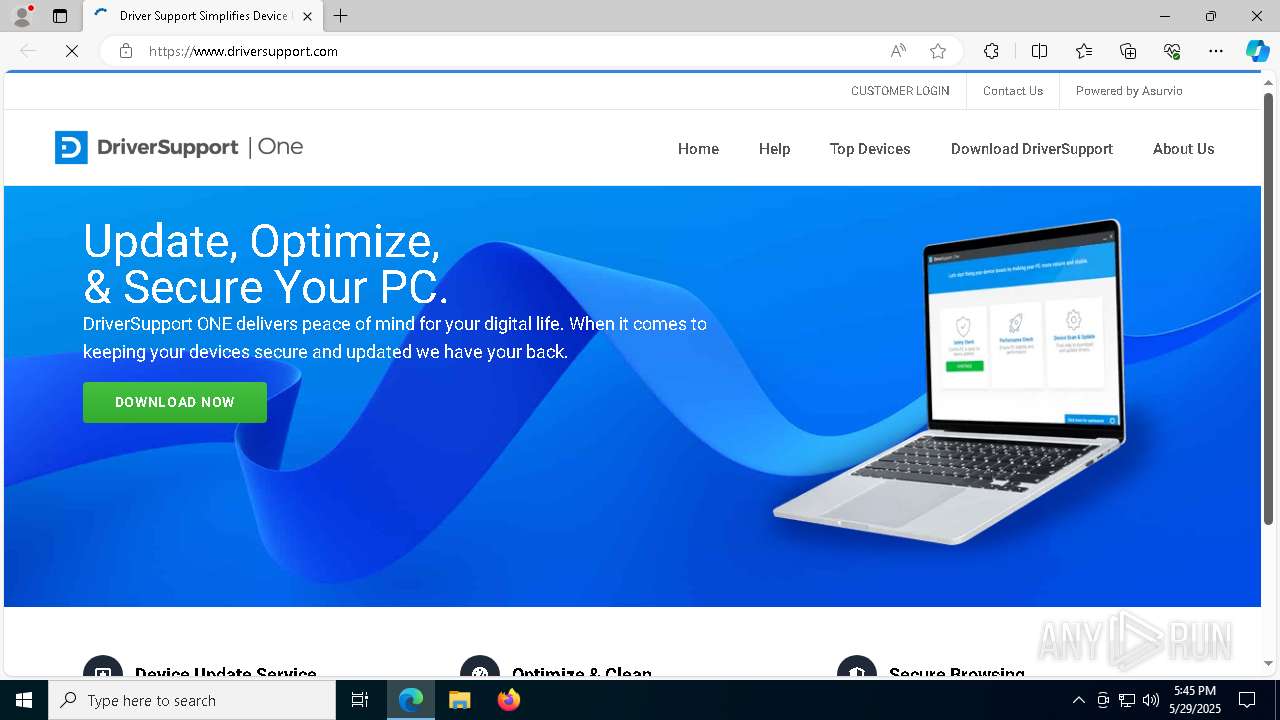Add this page to favorites star

click(937, 51)
